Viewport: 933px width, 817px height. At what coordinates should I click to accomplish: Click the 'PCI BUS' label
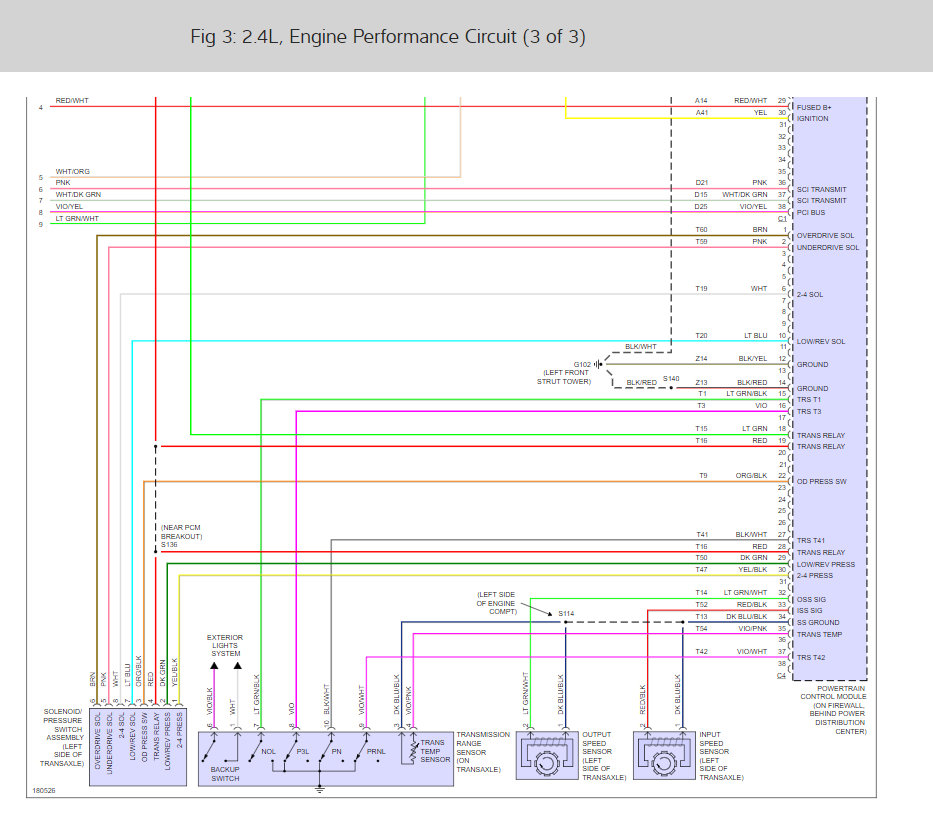coord(811,212)
